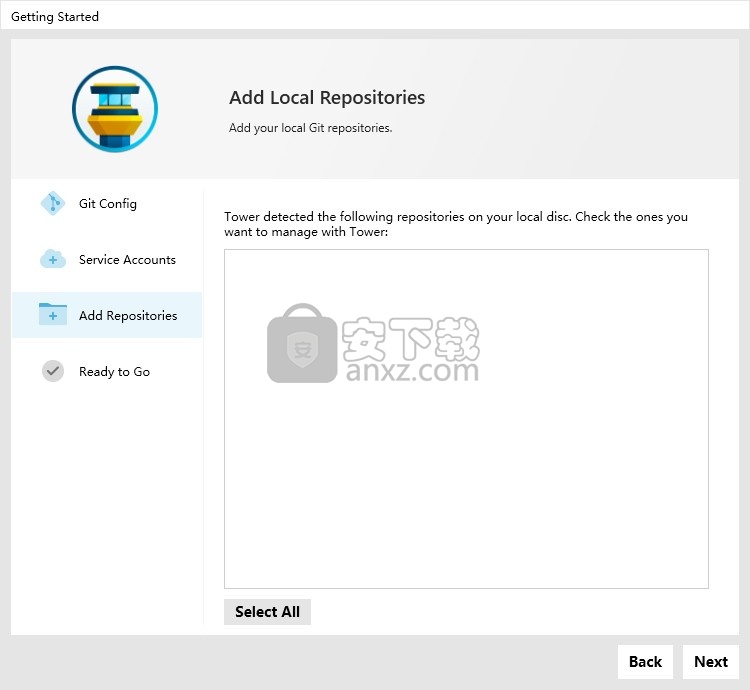Go back with the Back button
Viewport: 750px width, 690px height.
(645, 662)
